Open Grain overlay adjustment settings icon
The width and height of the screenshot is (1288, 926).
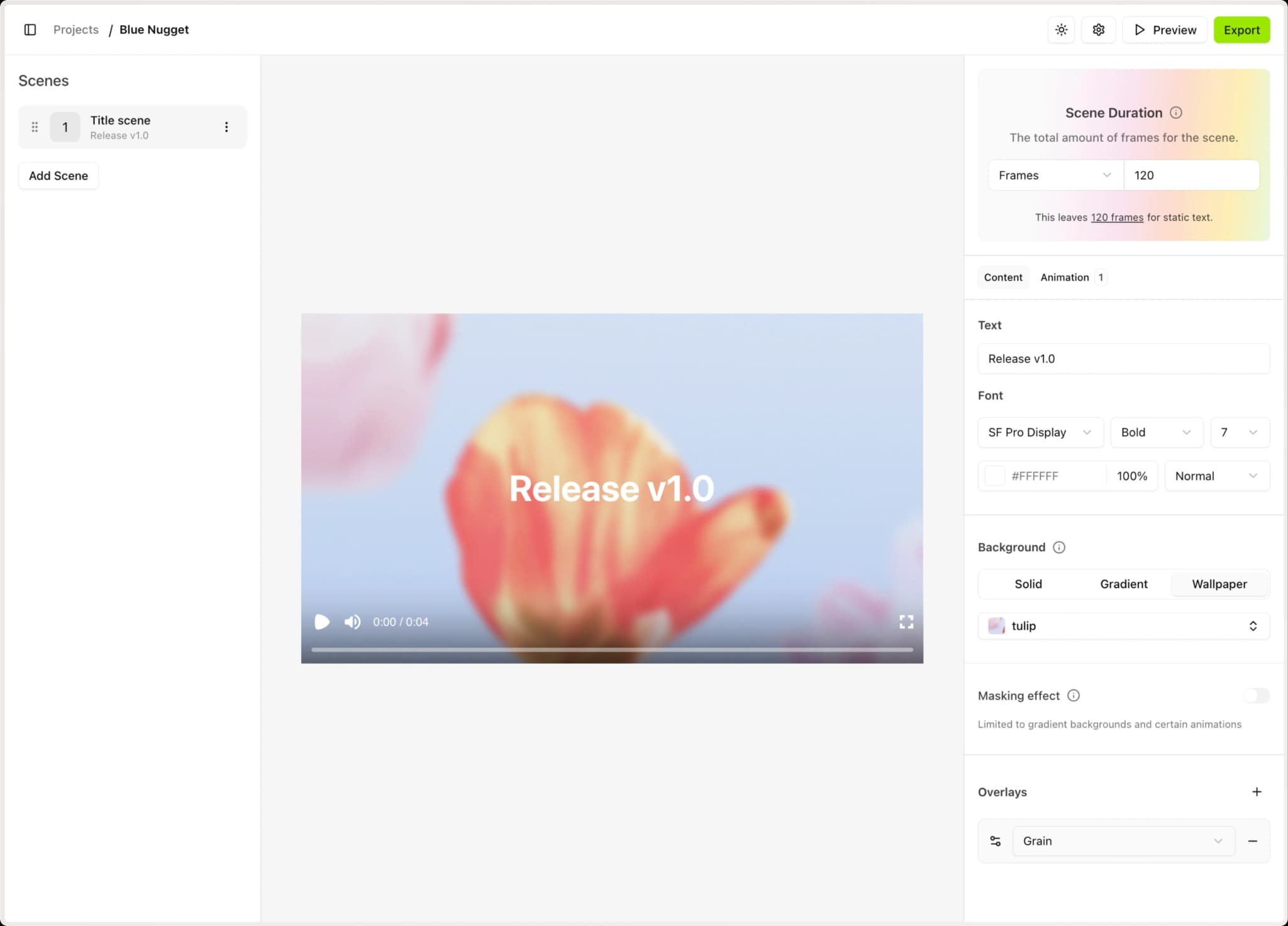995,841
